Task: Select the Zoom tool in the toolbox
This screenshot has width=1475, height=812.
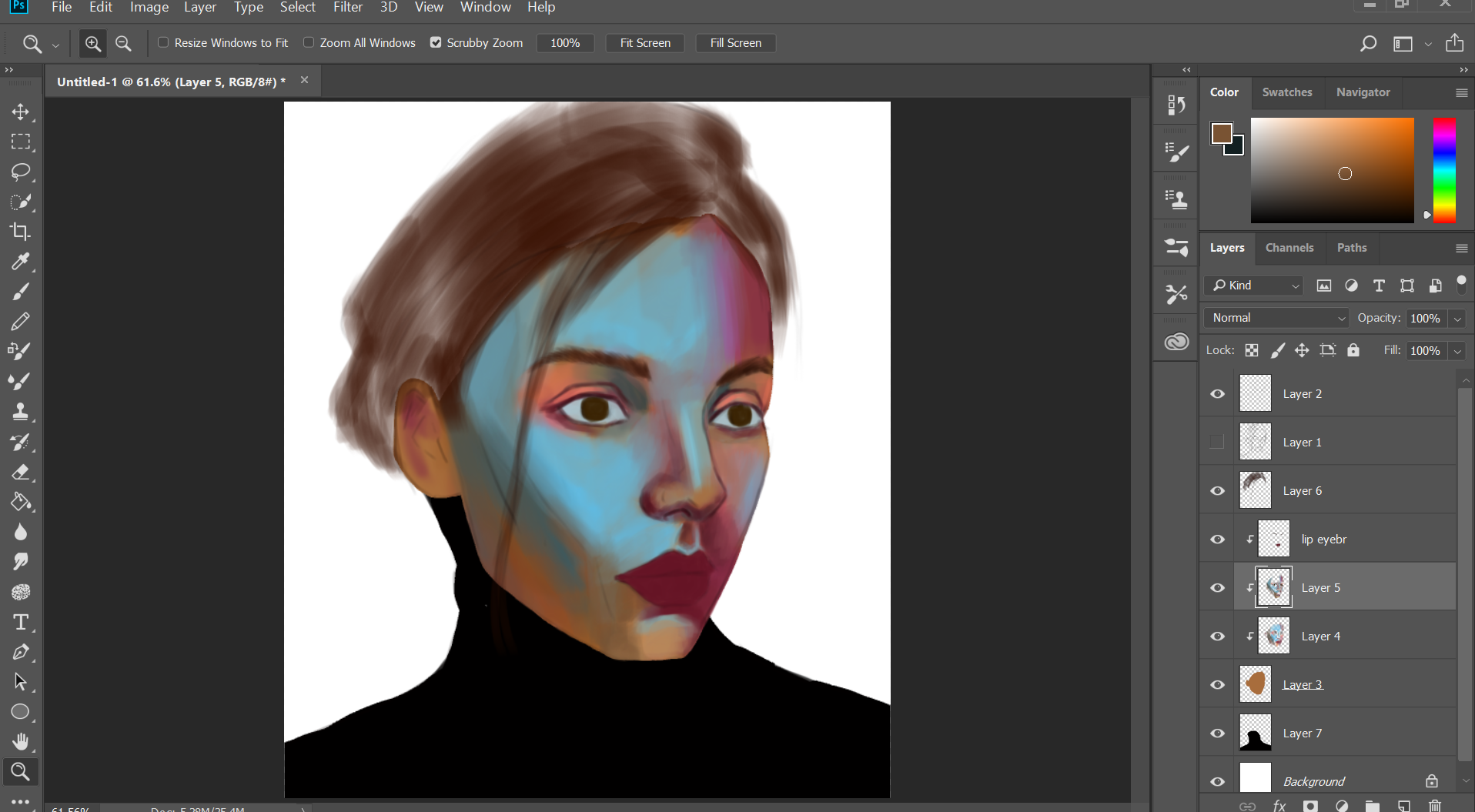Action: (21, 771)
